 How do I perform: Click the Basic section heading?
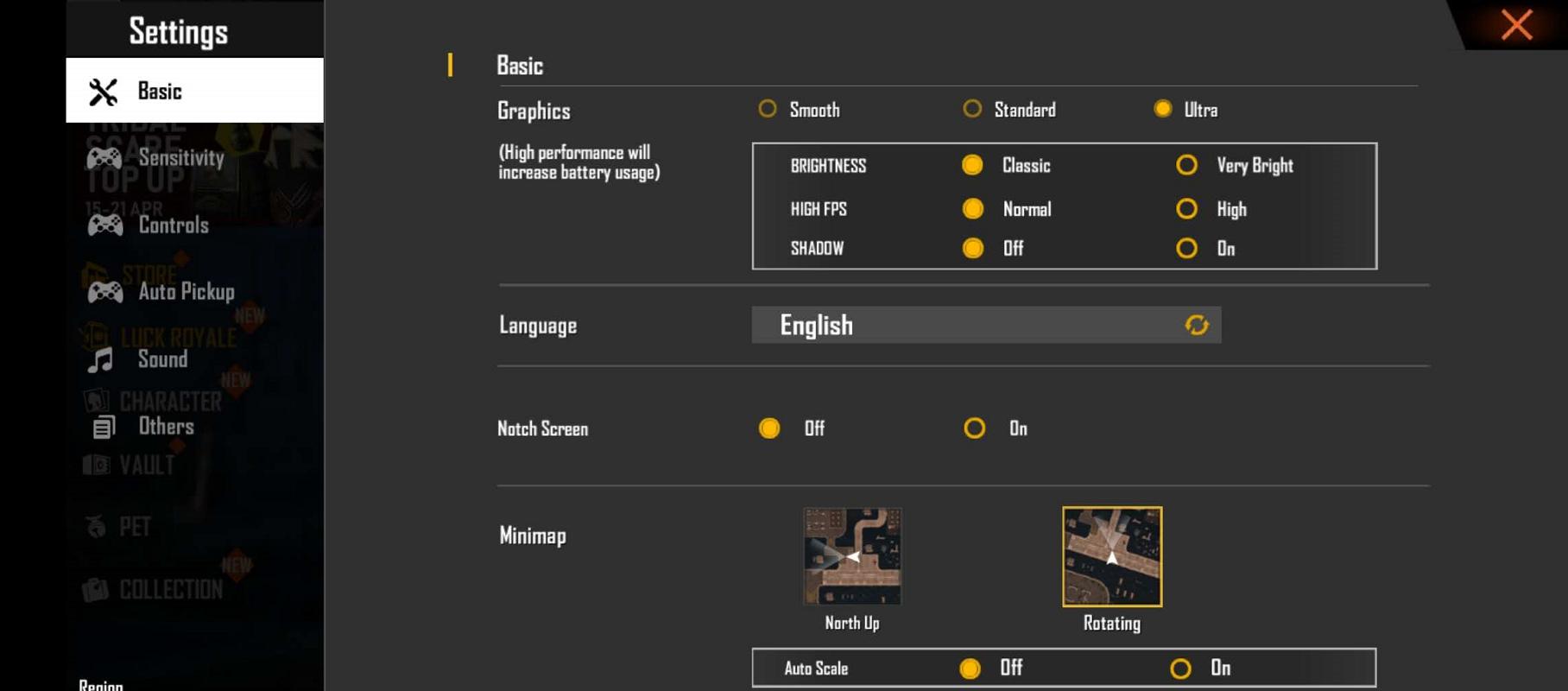[520, 66]
